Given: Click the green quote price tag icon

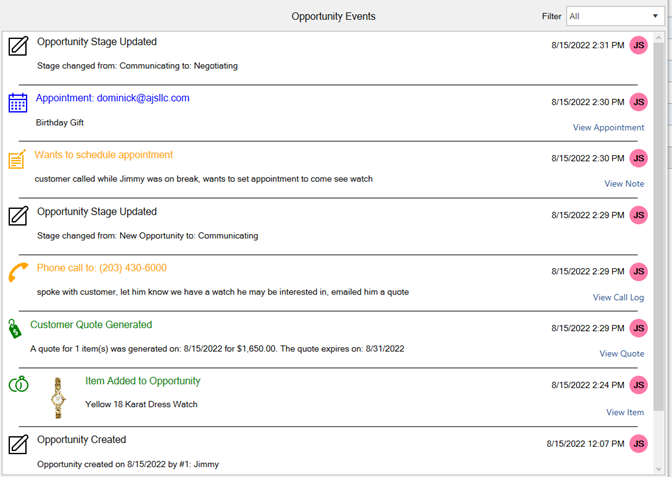Looking at the screenshot, I should tap(14, 329).
